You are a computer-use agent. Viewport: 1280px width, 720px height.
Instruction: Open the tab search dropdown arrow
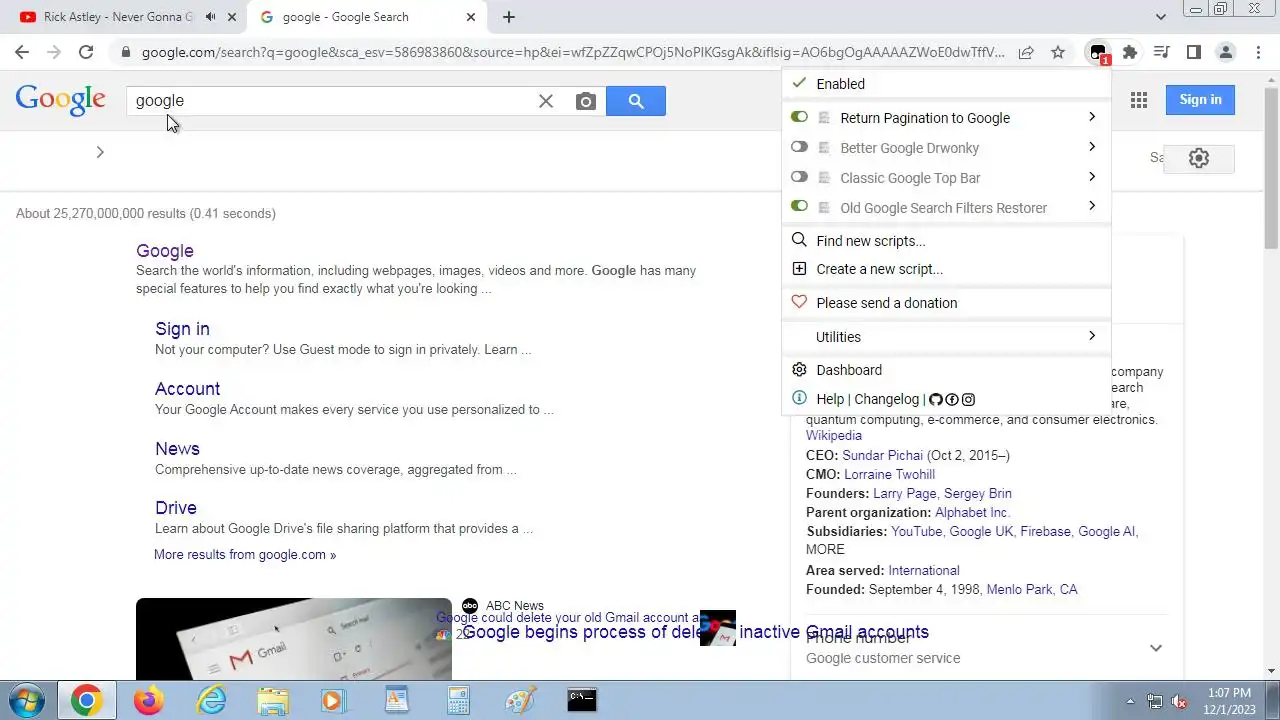click(x=1160, y=17)
